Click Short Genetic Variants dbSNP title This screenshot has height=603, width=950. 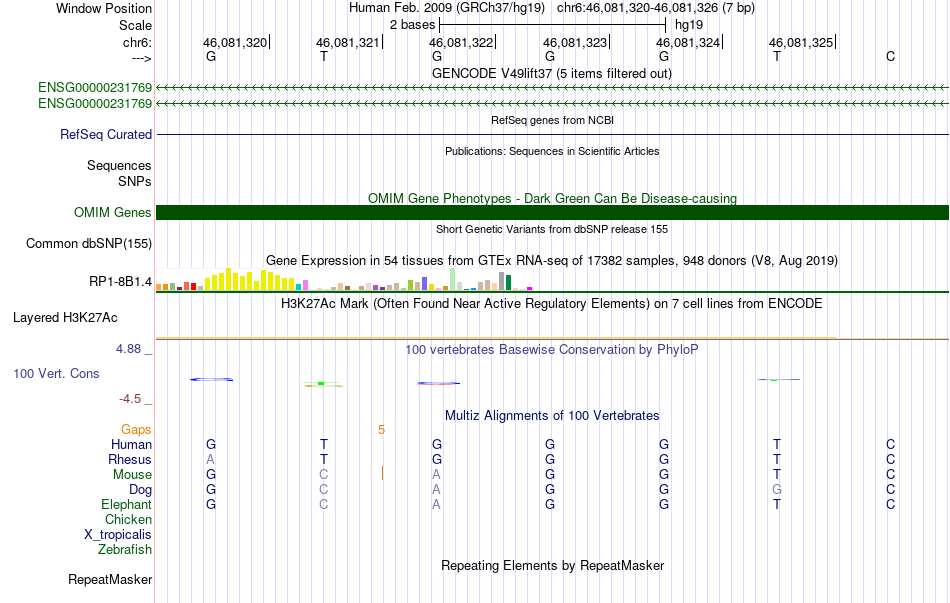tap(552, 229)
